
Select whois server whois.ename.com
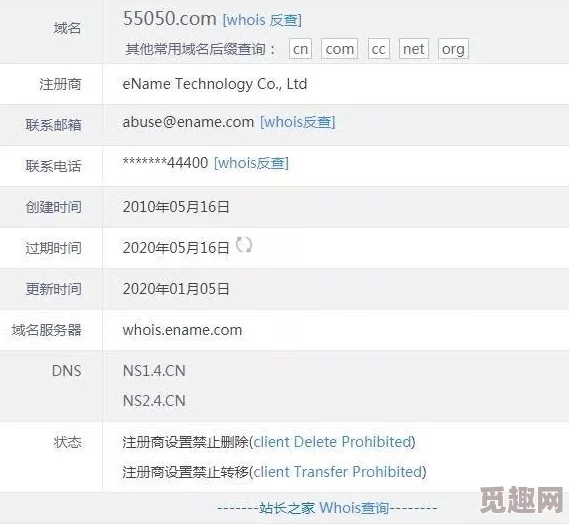point(182,330)
